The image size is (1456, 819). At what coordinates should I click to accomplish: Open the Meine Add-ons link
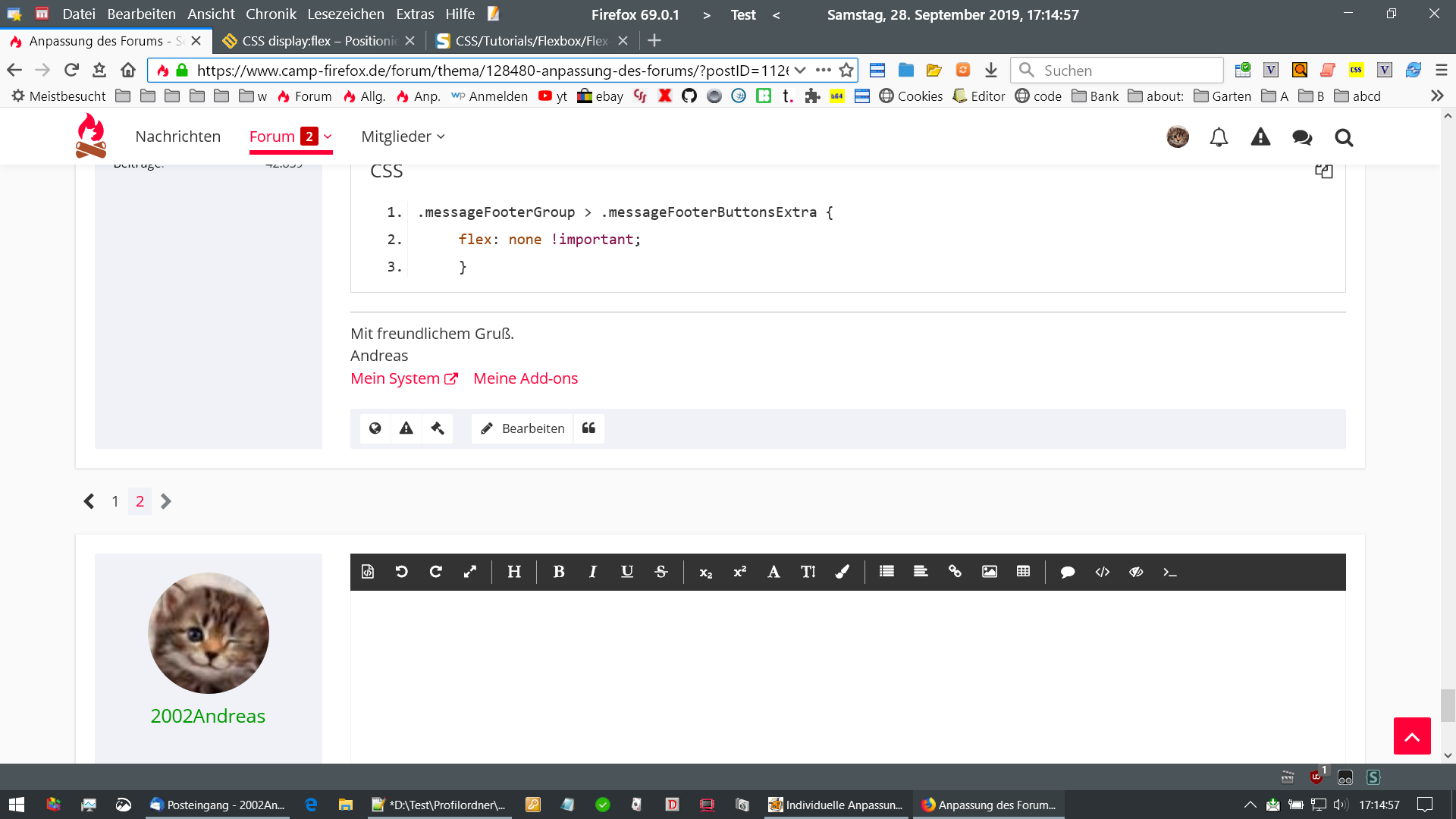point(525,378)
